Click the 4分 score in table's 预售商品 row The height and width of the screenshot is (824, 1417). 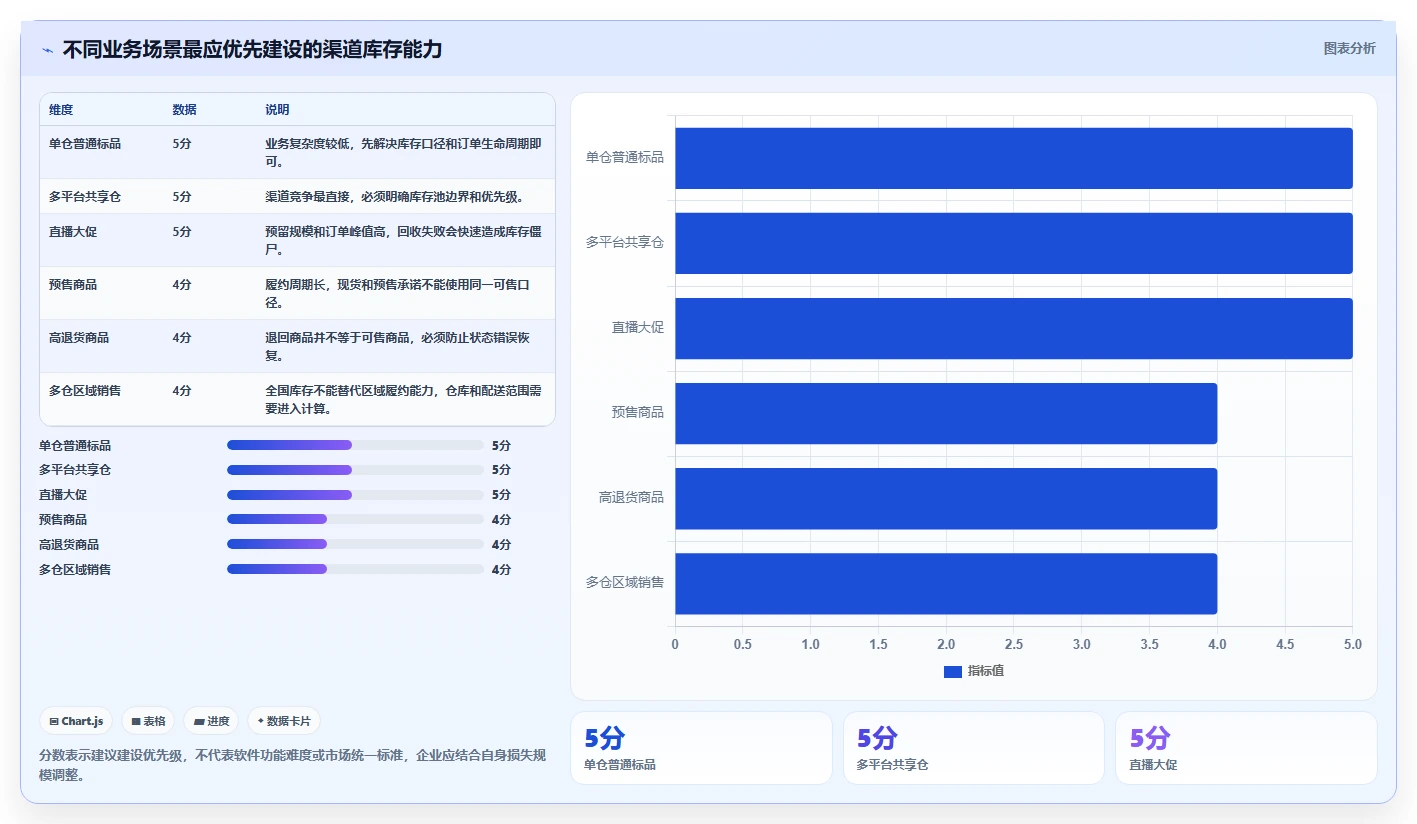[x=182, y=285]
